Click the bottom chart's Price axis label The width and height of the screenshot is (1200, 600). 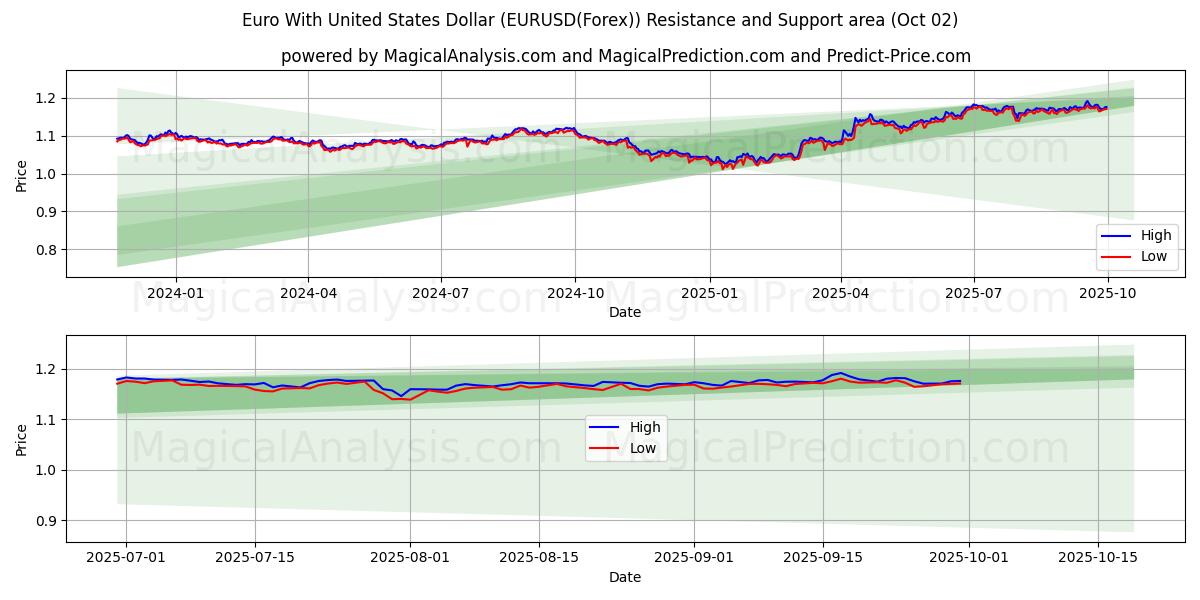22,439
